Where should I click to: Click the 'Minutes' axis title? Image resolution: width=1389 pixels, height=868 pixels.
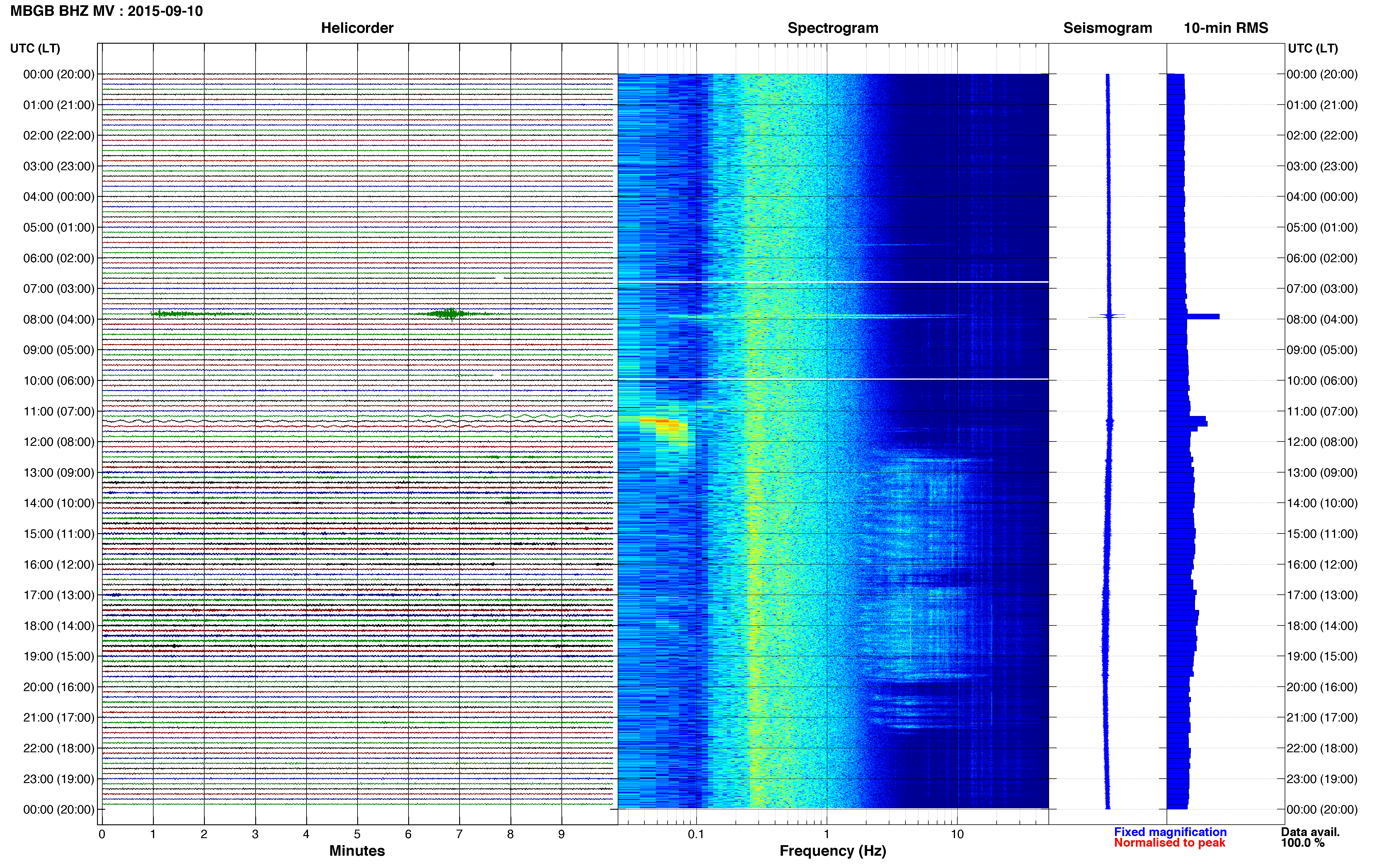pos(357,850)
